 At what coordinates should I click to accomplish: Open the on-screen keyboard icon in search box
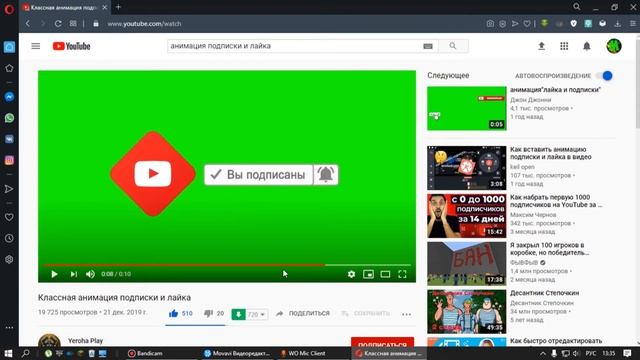pyautogui.click(x=428, y=46)
